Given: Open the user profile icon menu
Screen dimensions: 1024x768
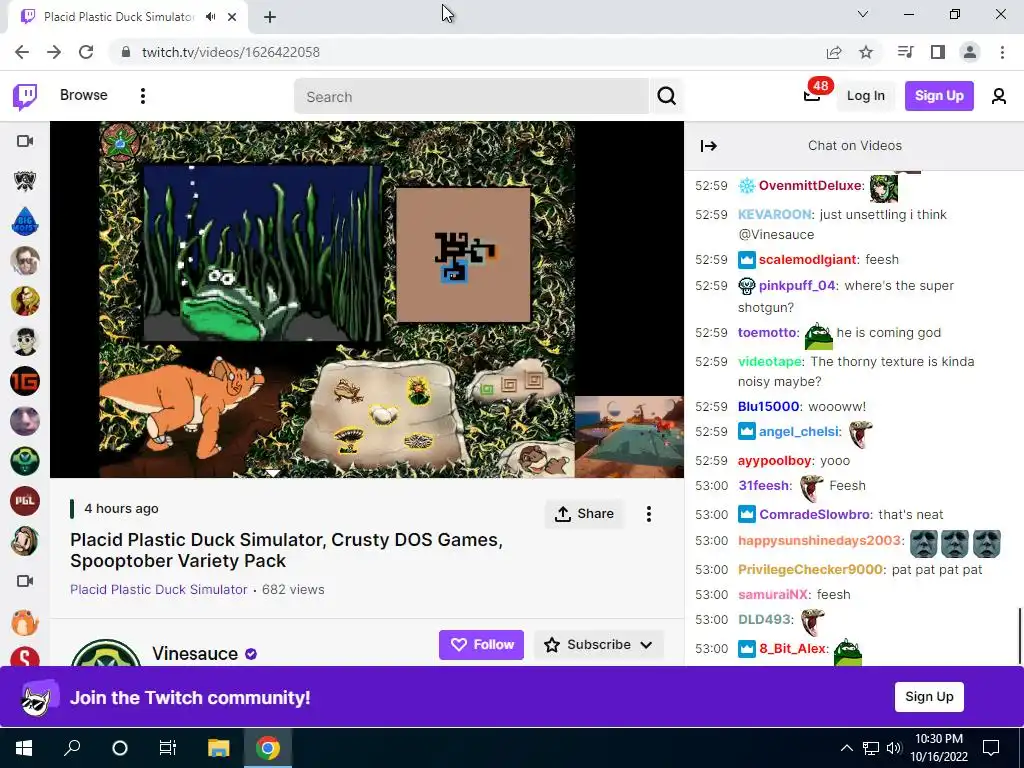Looking at the screenshot, I should point(999,96).
